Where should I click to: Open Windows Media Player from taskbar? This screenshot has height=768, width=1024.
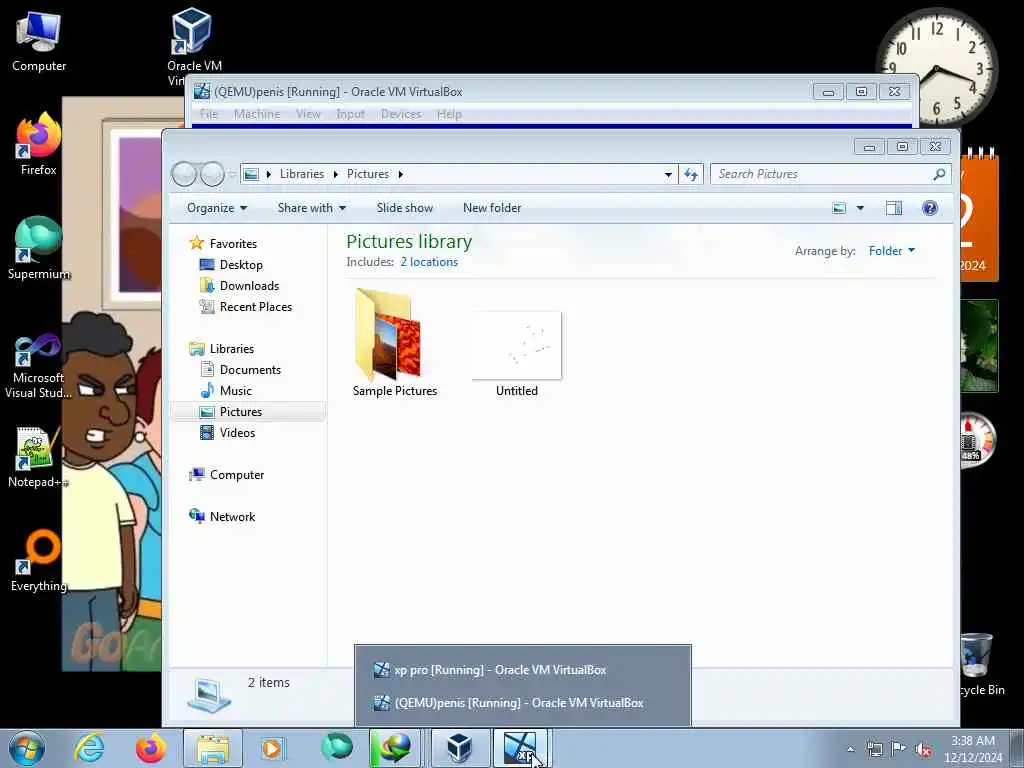pyautogui.click(x=273, y=748)
